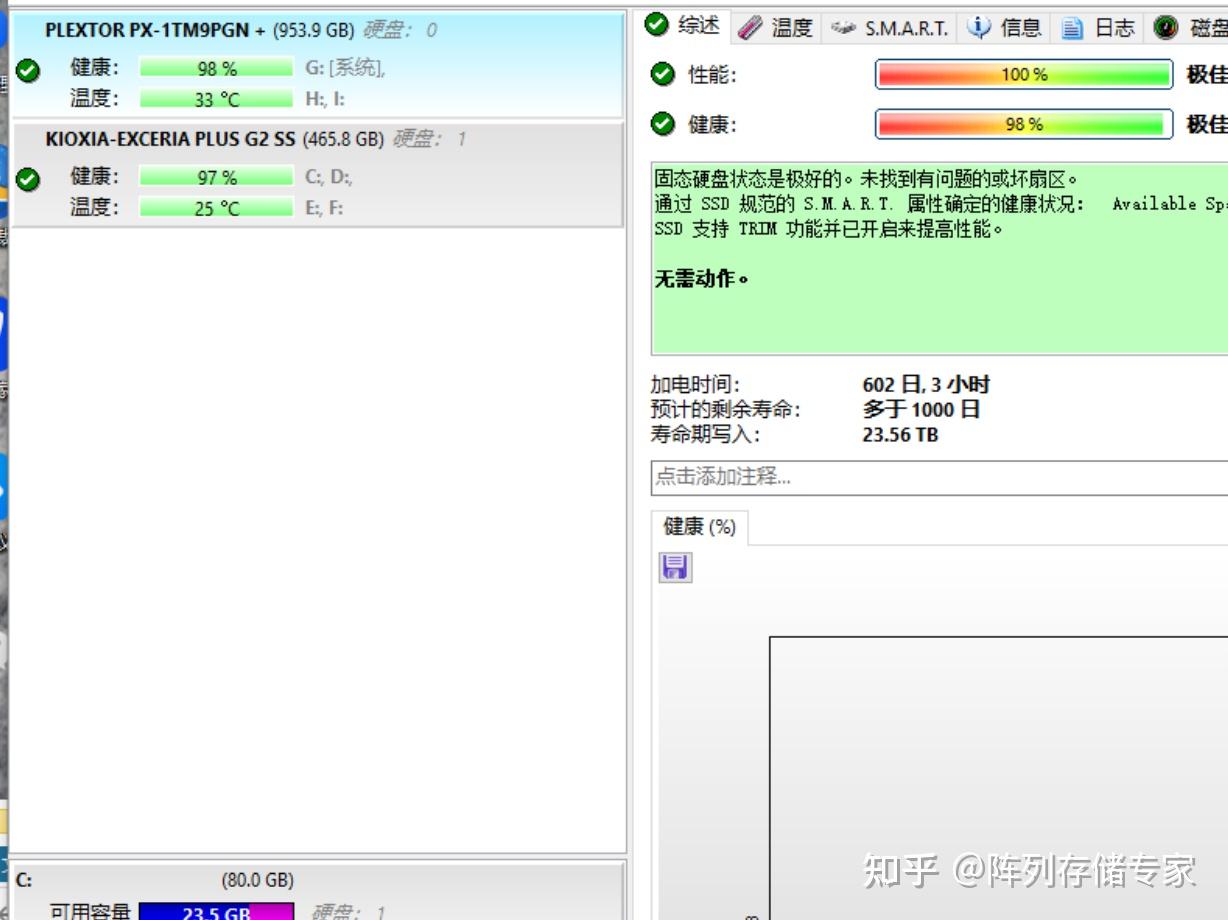Click the E:, F: drive letters text
The width and height of the screenshot is (1228, 920).
[x=324, y=208]
